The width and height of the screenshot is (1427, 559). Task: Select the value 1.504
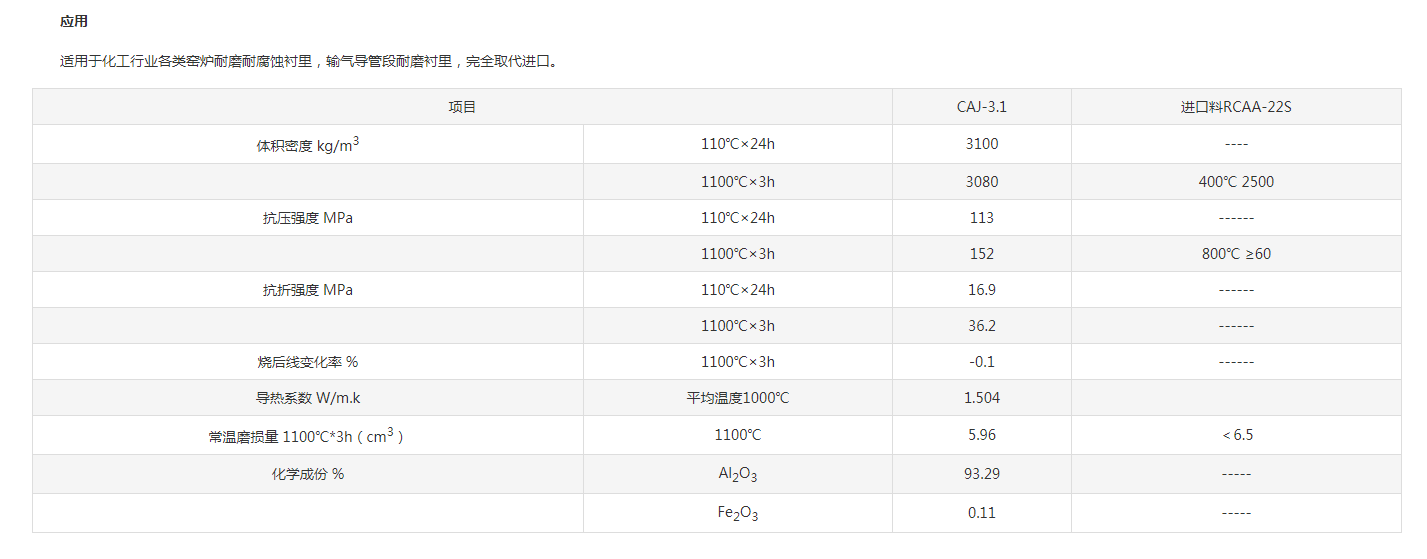coord(982,398)
